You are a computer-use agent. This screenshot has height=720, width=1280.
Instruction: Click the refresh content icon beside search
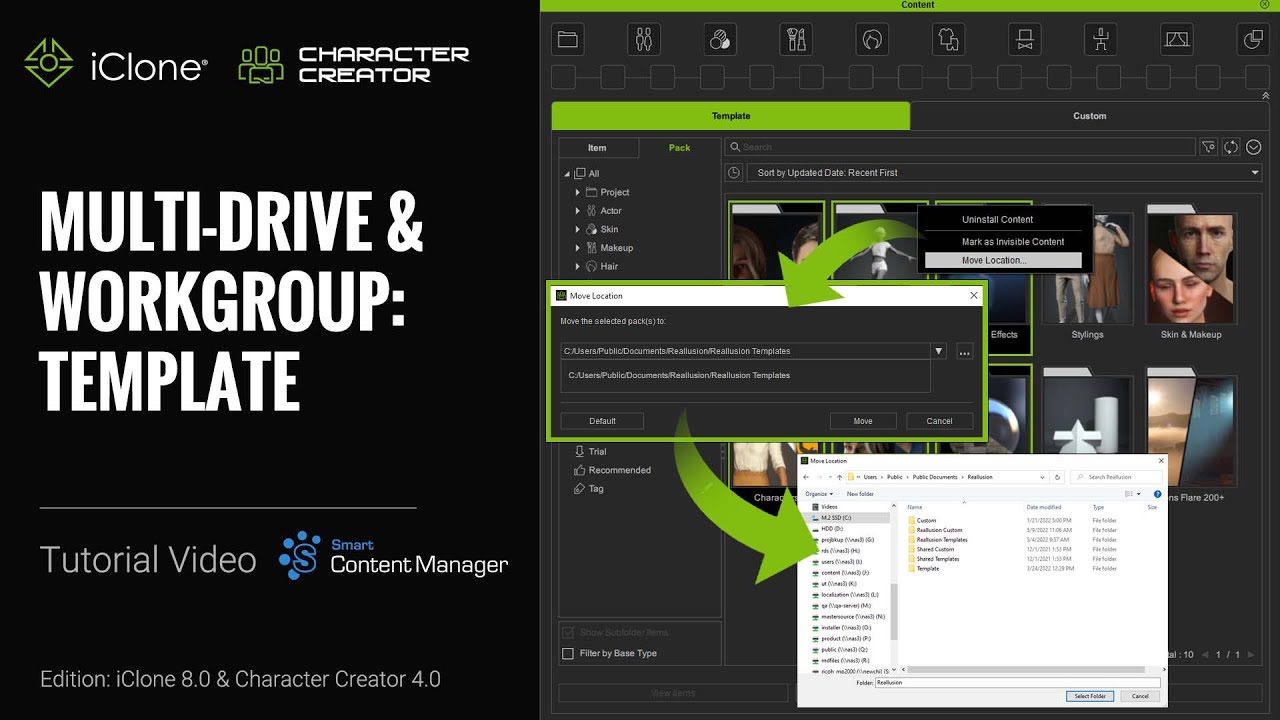pyautogui.click(x=1231, y=147)
